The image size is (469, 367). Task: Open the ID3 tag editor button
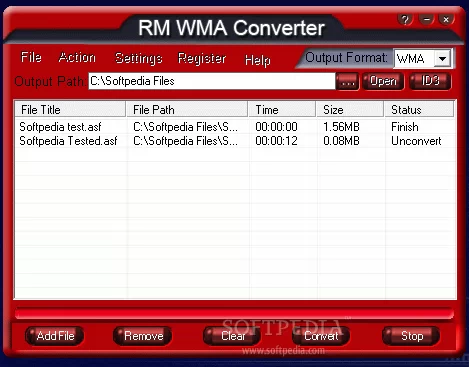click(x=430, y=81)
